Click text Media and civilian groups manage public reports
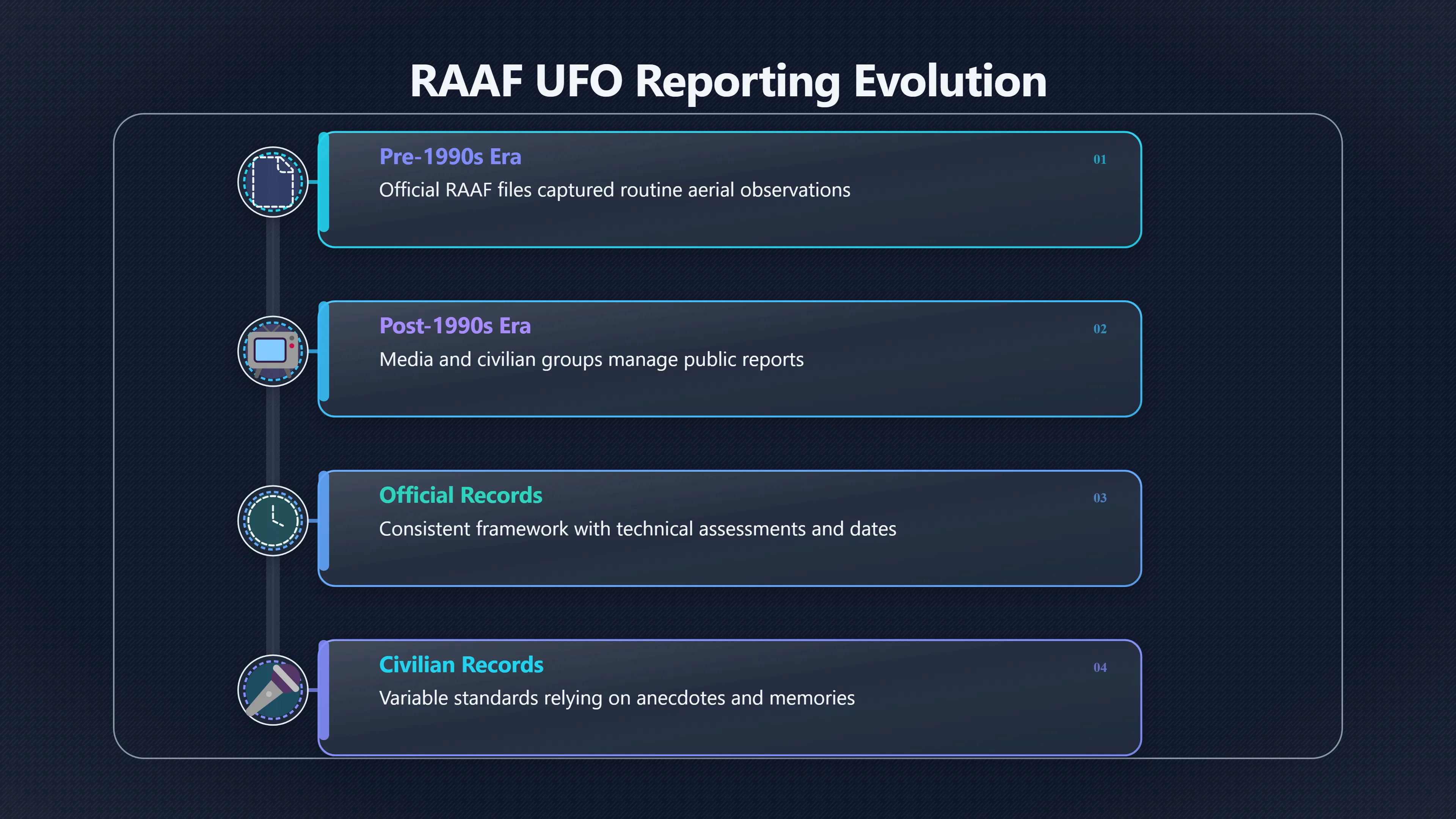The width and height of the screenshot is (1456, 819). tap(591, 359)
